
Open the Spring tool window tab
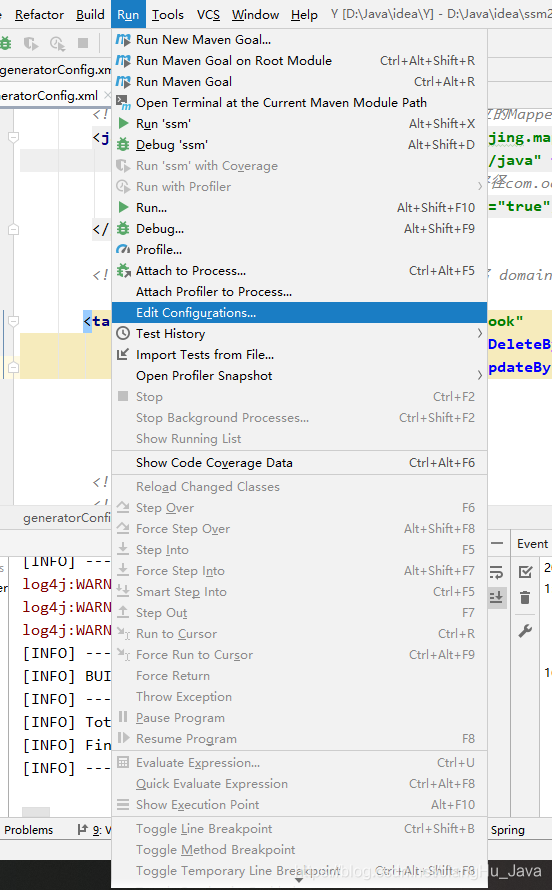point(508,830)
